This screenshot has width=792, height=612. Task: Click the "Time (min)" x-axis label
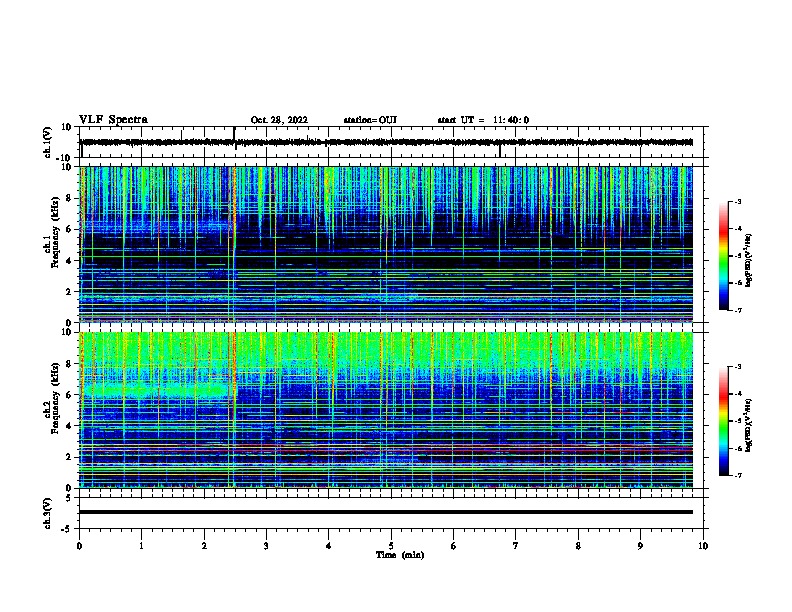coord(400,555)
